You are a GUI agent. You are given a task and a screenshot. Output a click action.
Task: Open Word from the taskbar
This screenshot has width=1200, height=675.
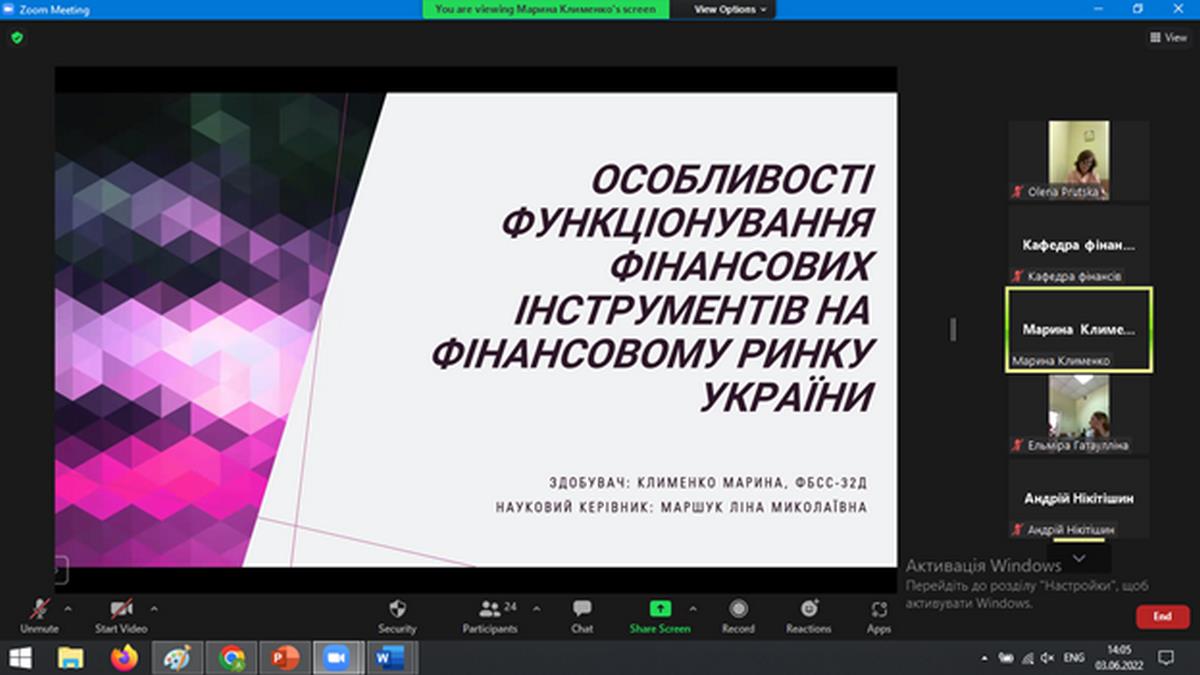pos(388,657)
